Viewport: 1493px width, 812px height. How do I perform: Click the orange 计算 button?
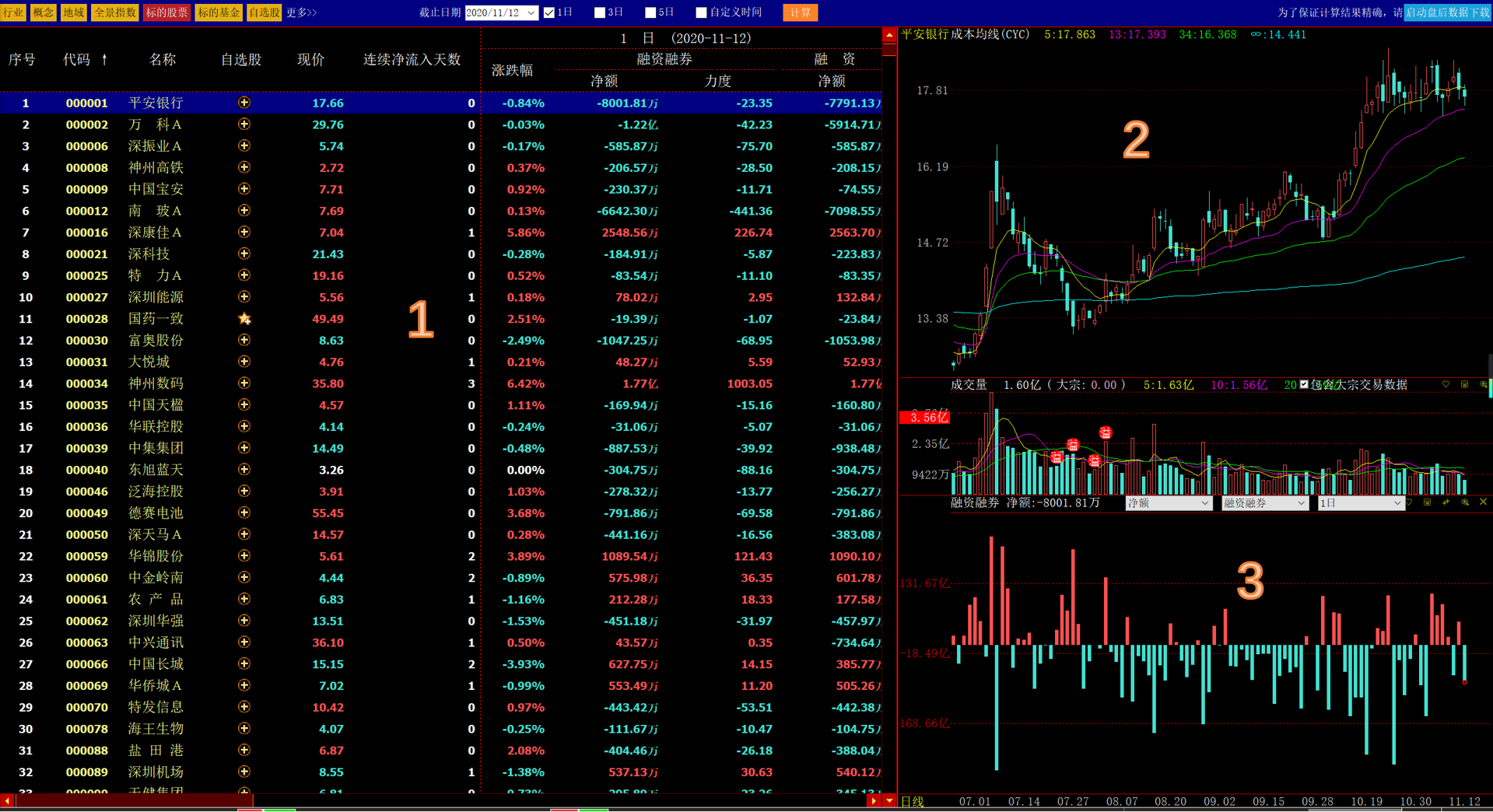[x=799, y=12]
